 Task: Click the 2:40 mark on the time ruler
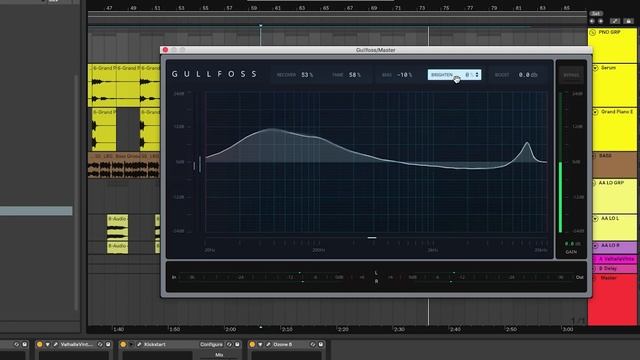pyautogui.click(x=455, y=329)
